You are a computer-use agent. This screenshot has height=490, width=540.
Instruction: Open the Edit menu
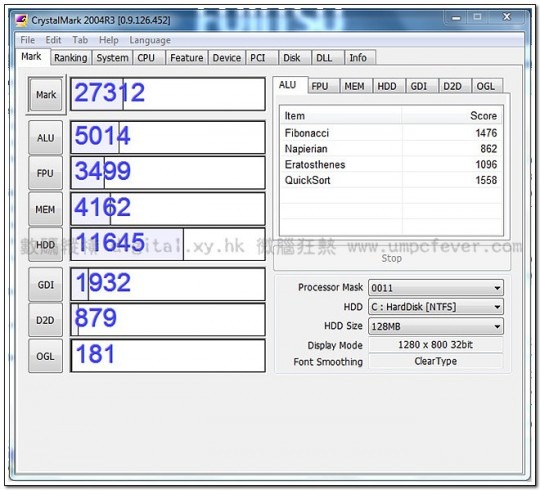53,40
